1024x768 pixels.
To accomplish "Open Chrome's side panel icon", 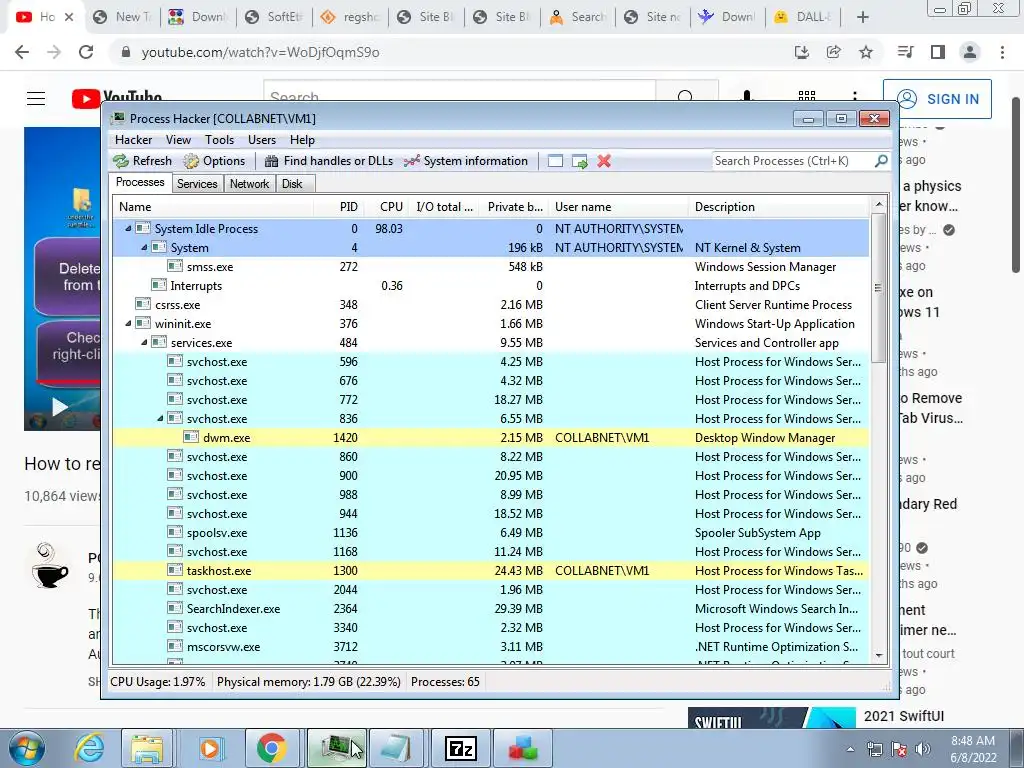I will point(938,52).
